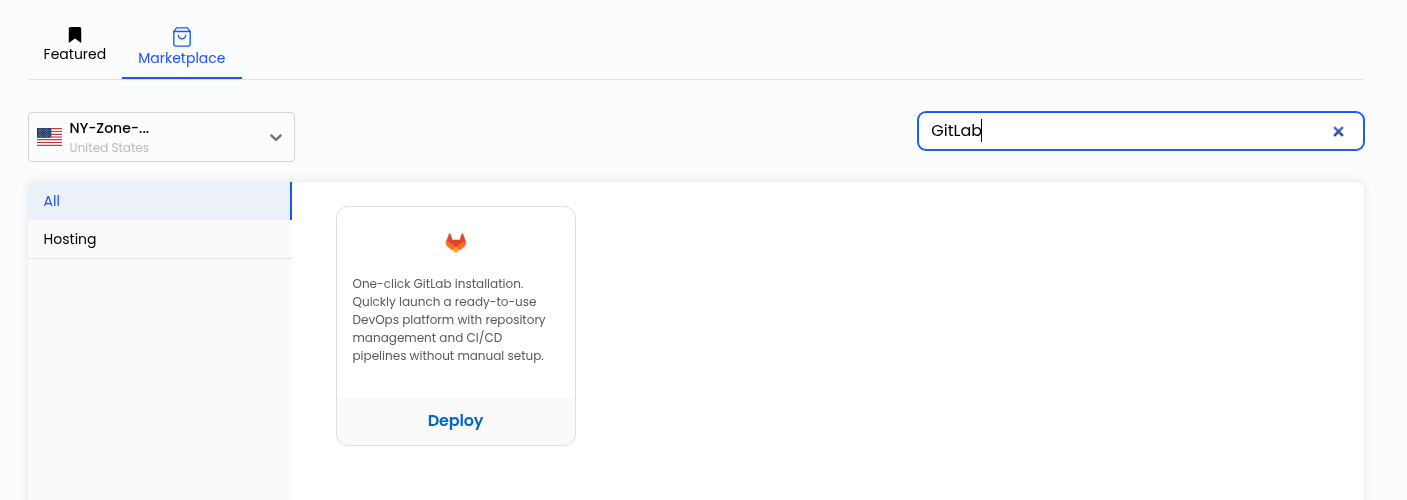Expand the zone selector chevron arrow
Screen dimensions: 1407x500
[x=276, y=137]
